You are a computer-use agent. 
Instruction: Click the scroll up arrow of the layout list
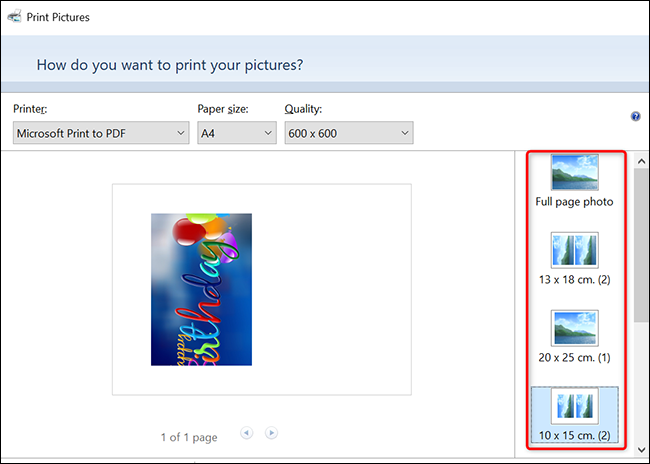pyautogui.click(x=639, y=158)
